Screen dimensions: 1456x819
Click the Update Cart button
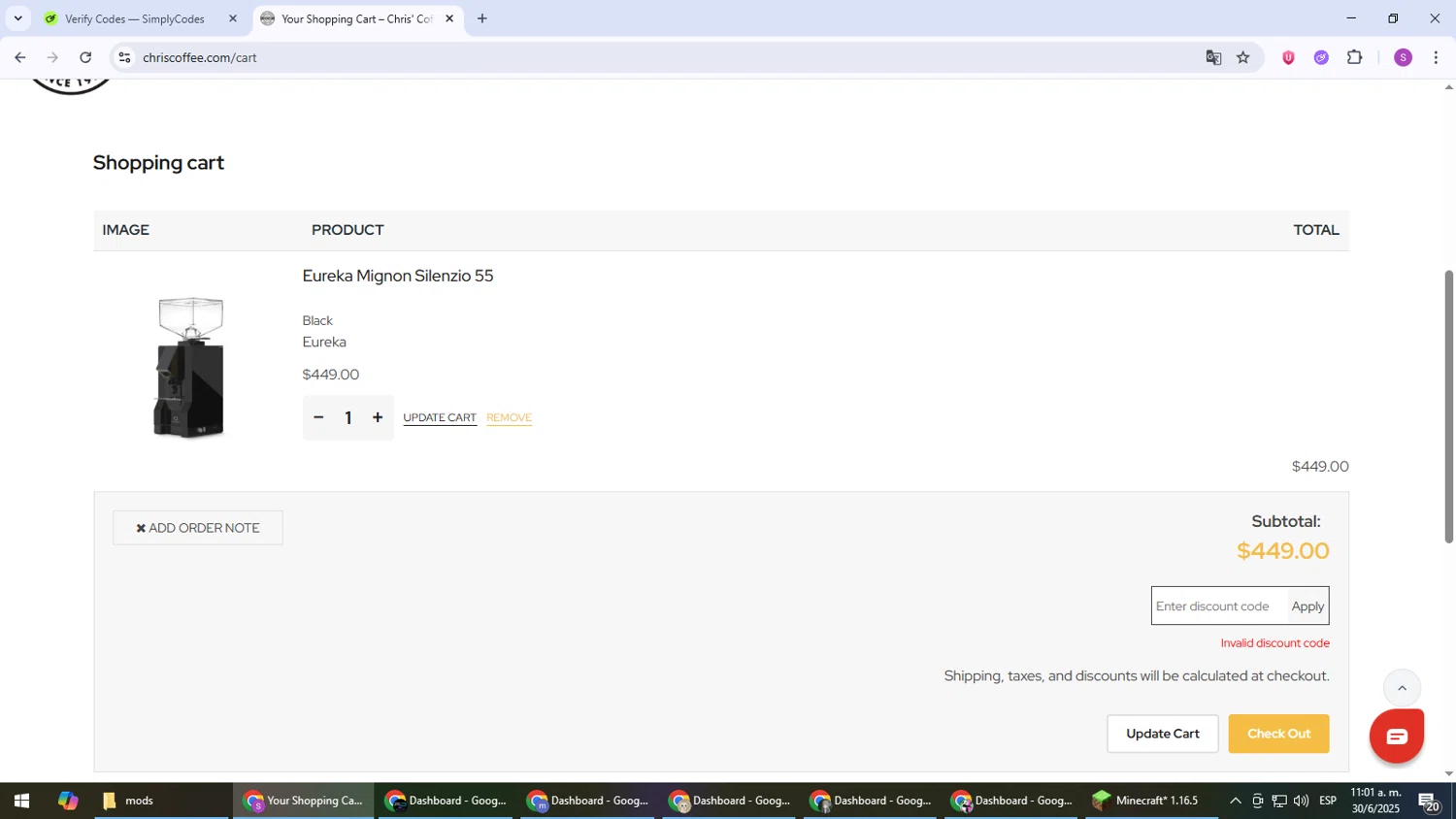click(x=1163, y=734)
